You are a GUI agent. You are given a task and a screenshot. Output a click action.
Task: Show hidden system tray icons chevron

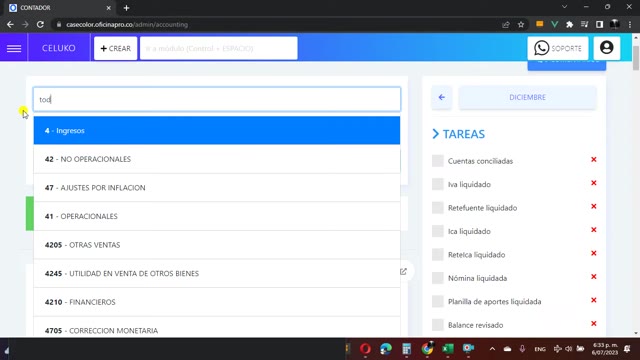pos(492,349)
